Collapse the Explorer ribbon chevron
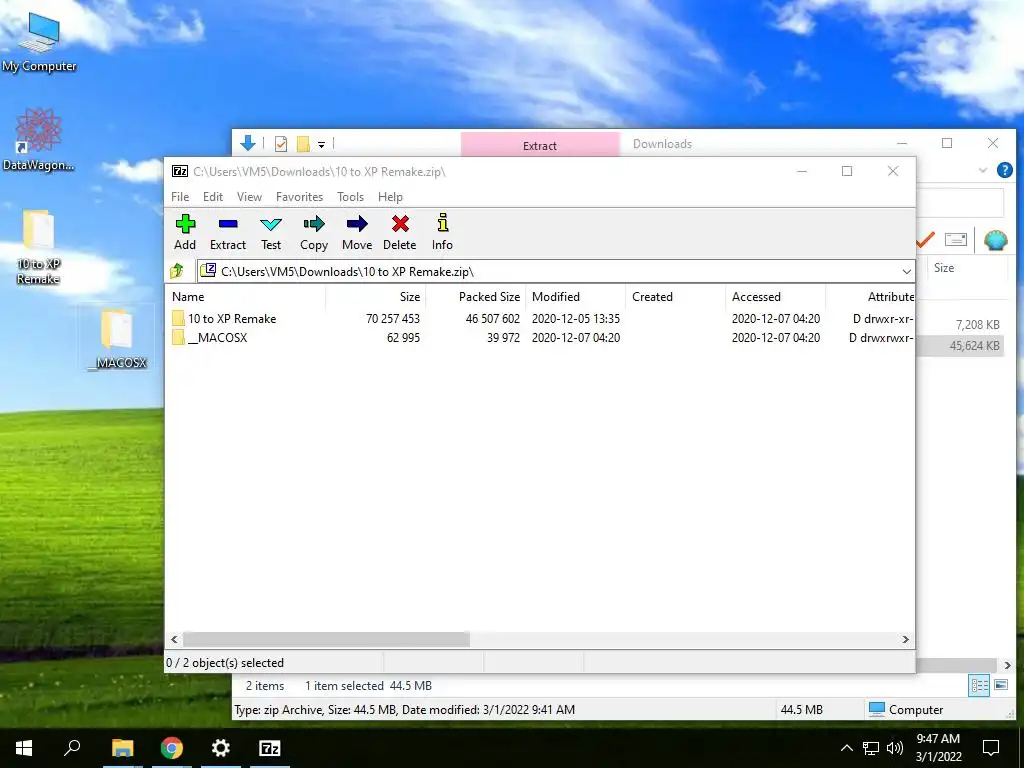The height and width of the screenshot is (768, 1024). click(x=982, y=170)
